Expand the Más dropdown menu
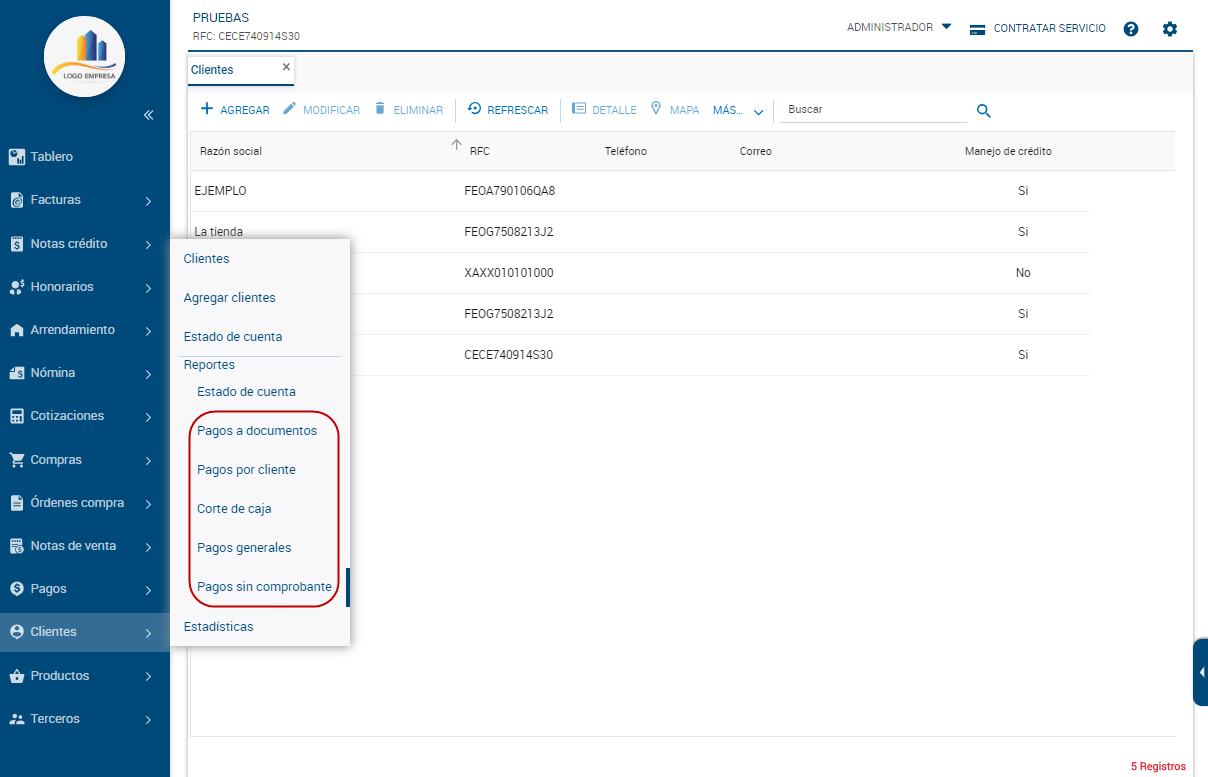1208x777 pixels. (x=738, y=111)
